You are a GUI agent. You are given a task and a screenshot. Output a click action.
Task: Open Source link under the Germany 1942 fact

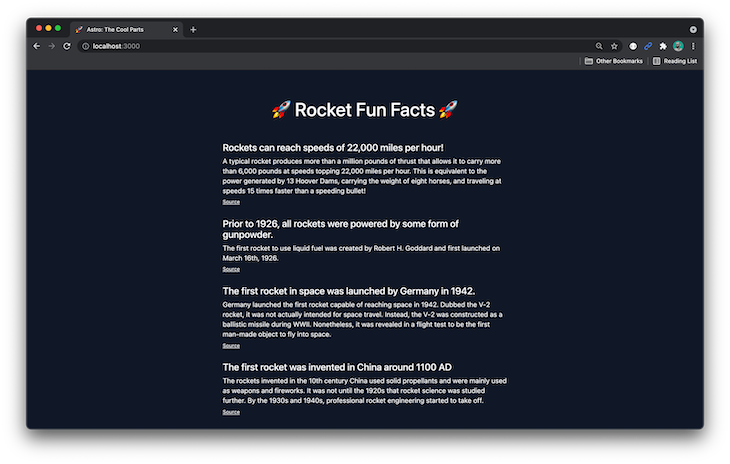tap(231, 346)
